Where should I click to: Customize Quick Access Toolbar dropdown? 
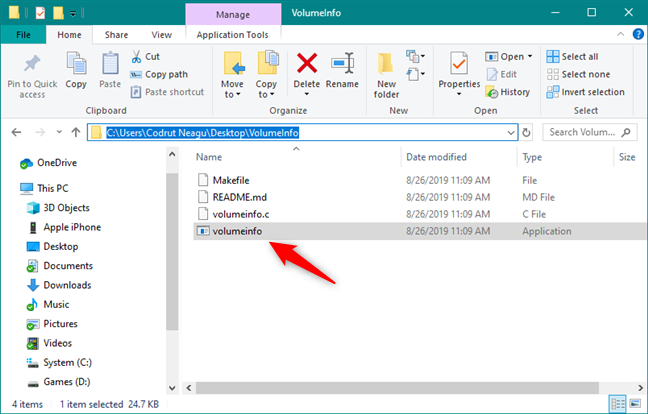pos(73,14)
